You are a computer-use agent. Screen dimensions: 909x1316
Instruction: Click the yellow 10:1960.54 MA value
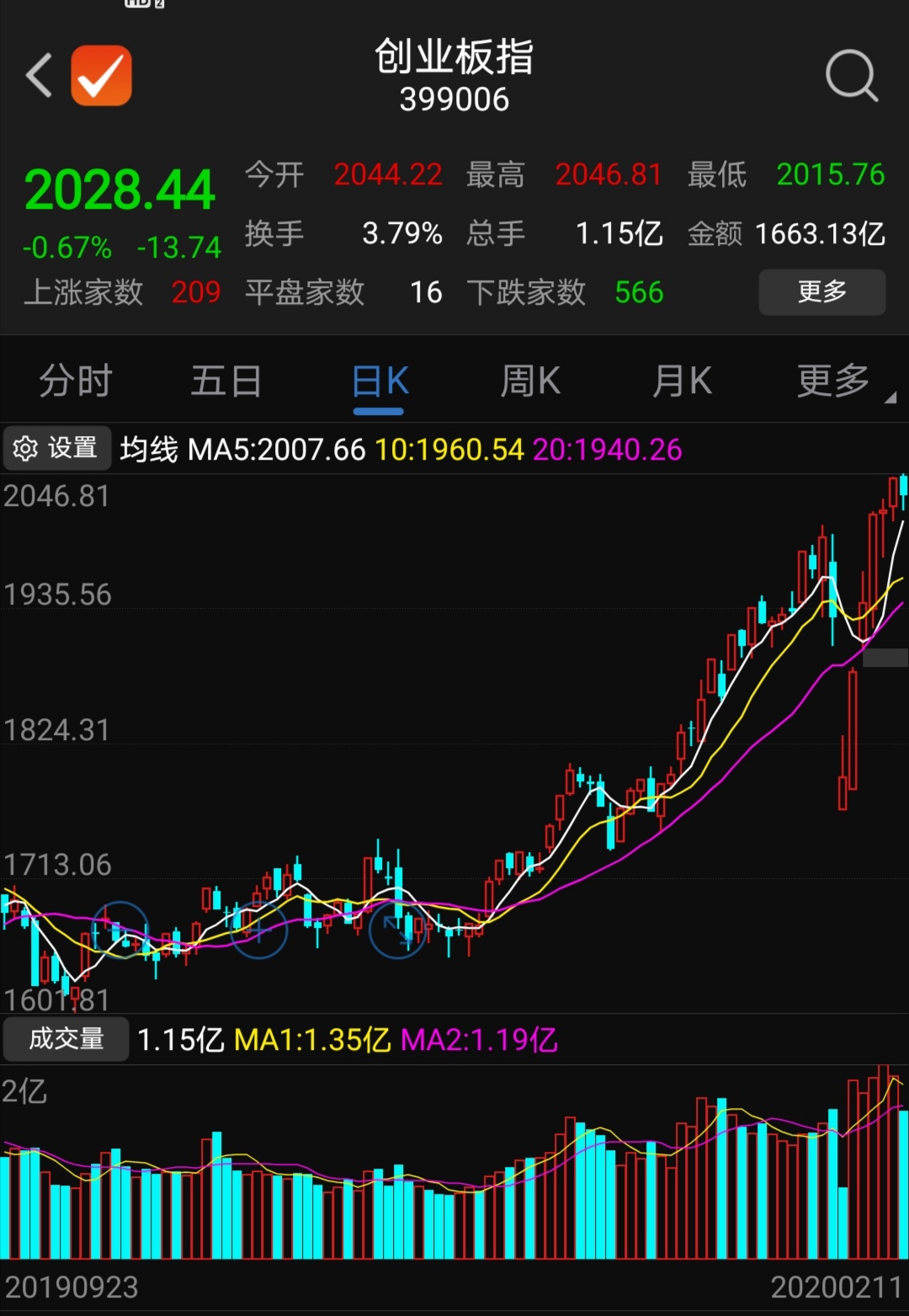point(449,450)
